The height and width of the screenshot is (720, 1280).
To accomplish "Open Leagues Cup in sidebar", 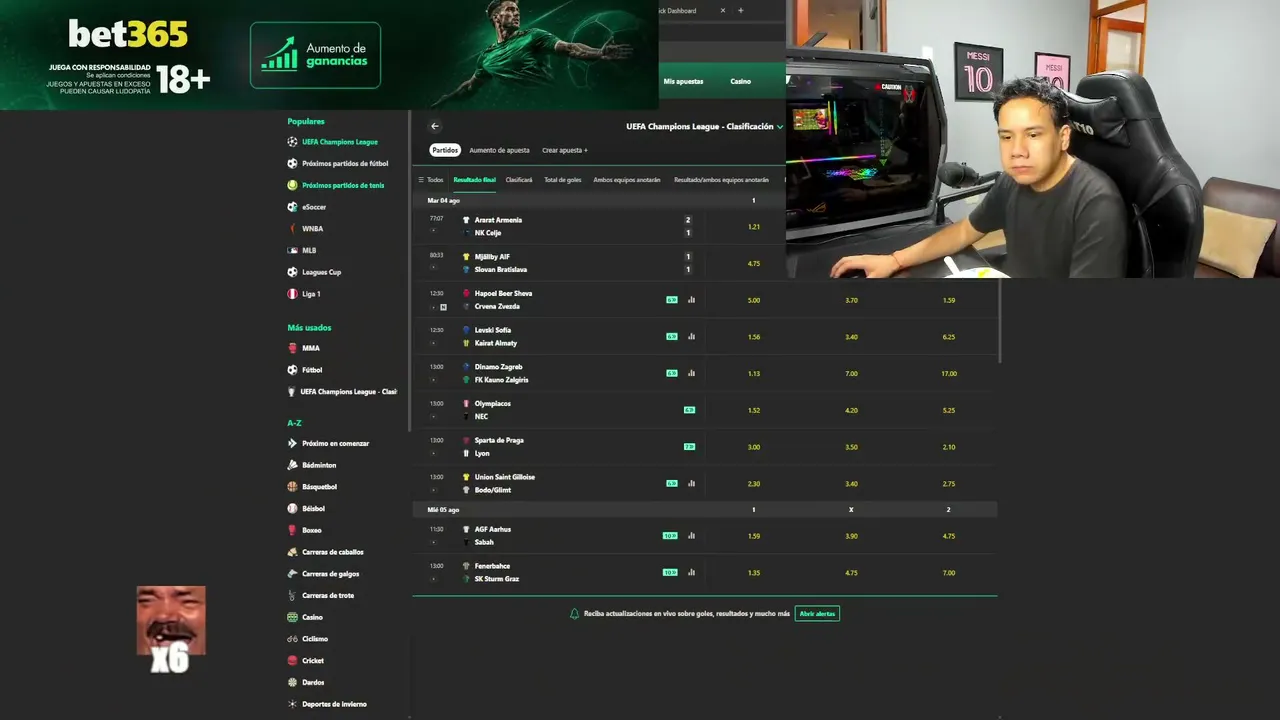I will (322, 272).
